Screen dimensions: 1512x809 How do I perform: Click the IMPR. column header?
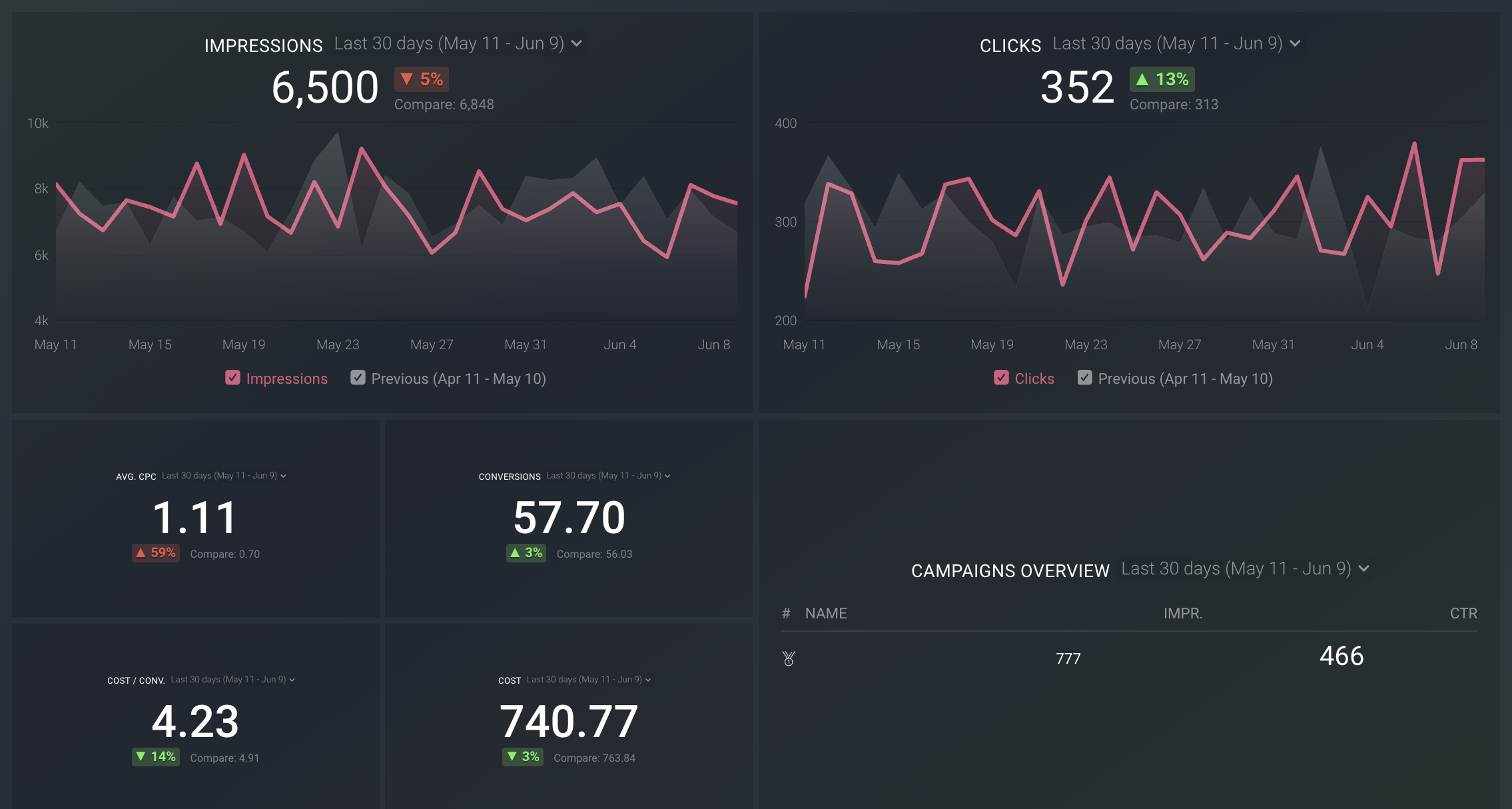click(x=1183, y=613)
